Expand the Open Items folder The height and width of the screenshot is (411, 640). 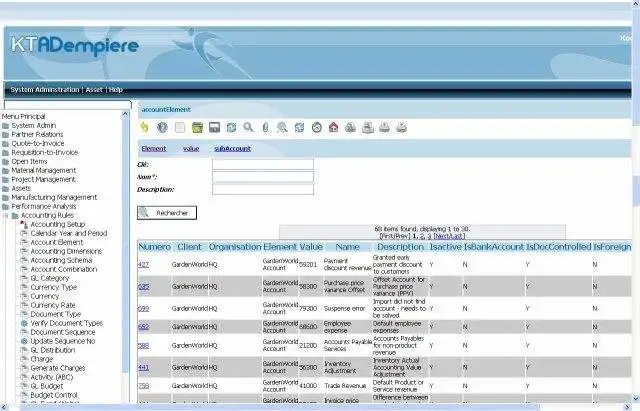pyautogui.click(x=5, y=162)
